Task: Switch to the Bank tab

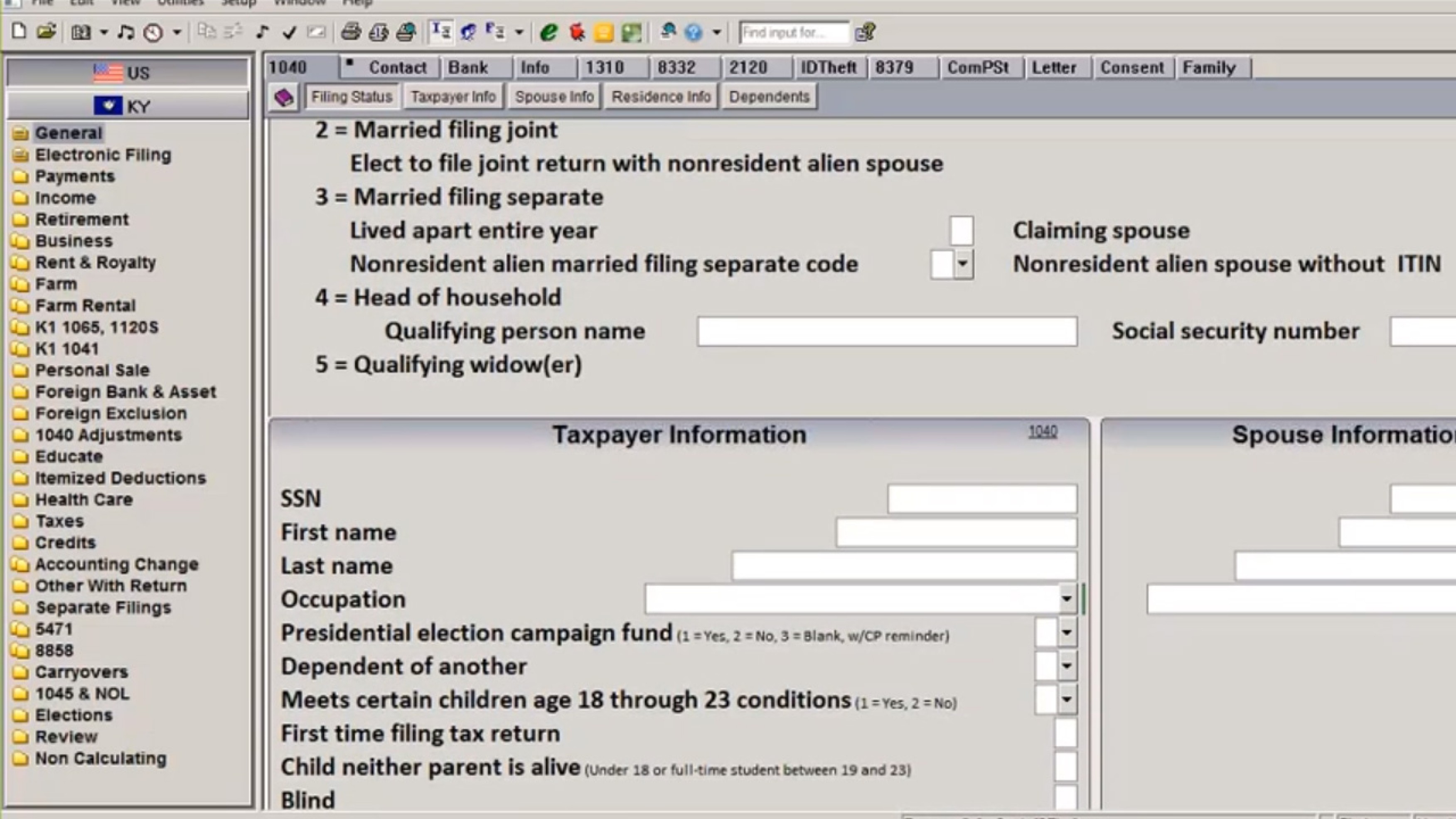Action: tap(468, 68)
